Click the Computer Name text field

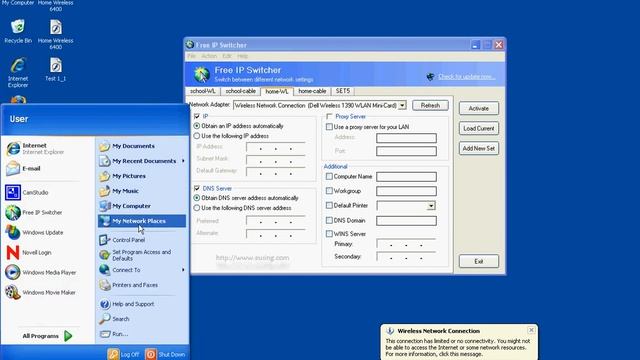[x=406, y=177]
